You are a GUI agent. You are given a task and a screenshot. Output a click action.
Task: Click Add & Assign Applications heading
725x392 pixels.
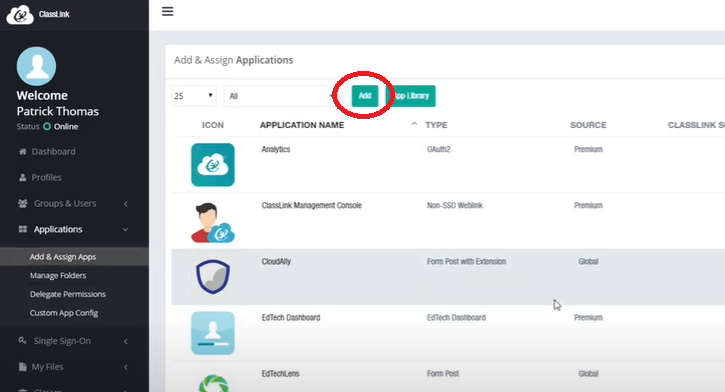(233, 60)
